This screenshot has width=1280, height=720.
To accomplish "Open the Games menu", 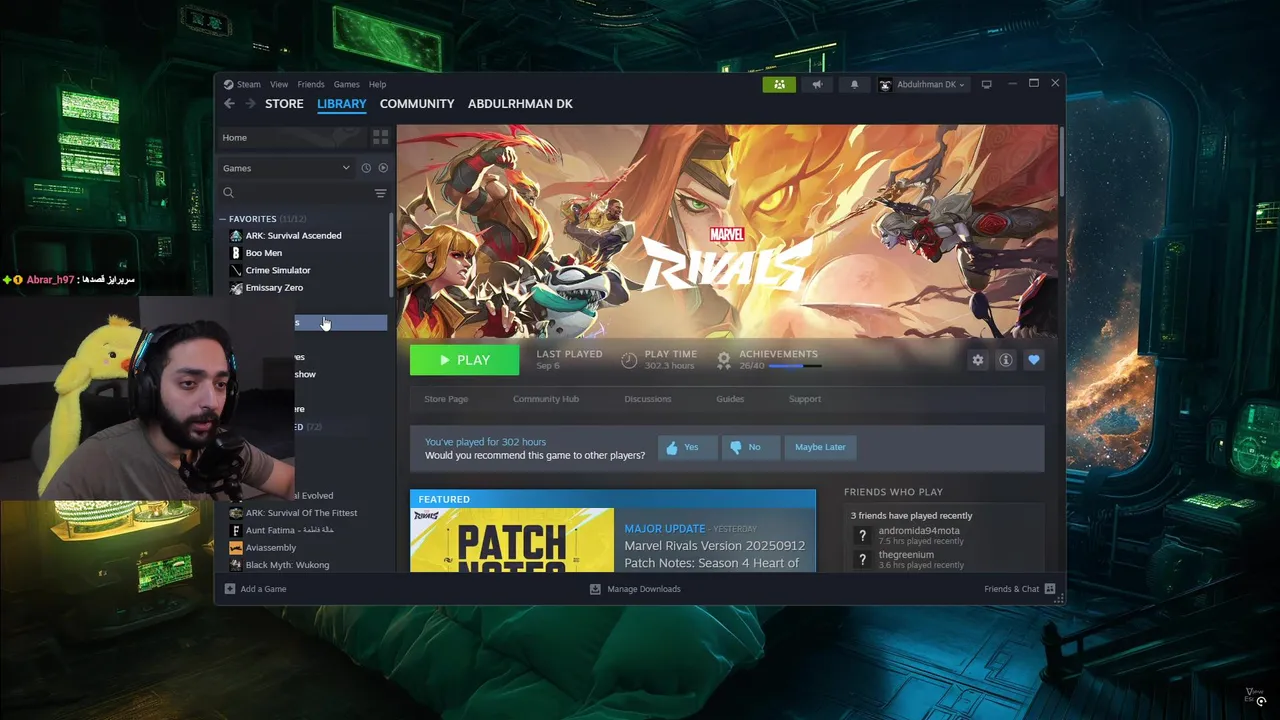I will coord(347,84).
